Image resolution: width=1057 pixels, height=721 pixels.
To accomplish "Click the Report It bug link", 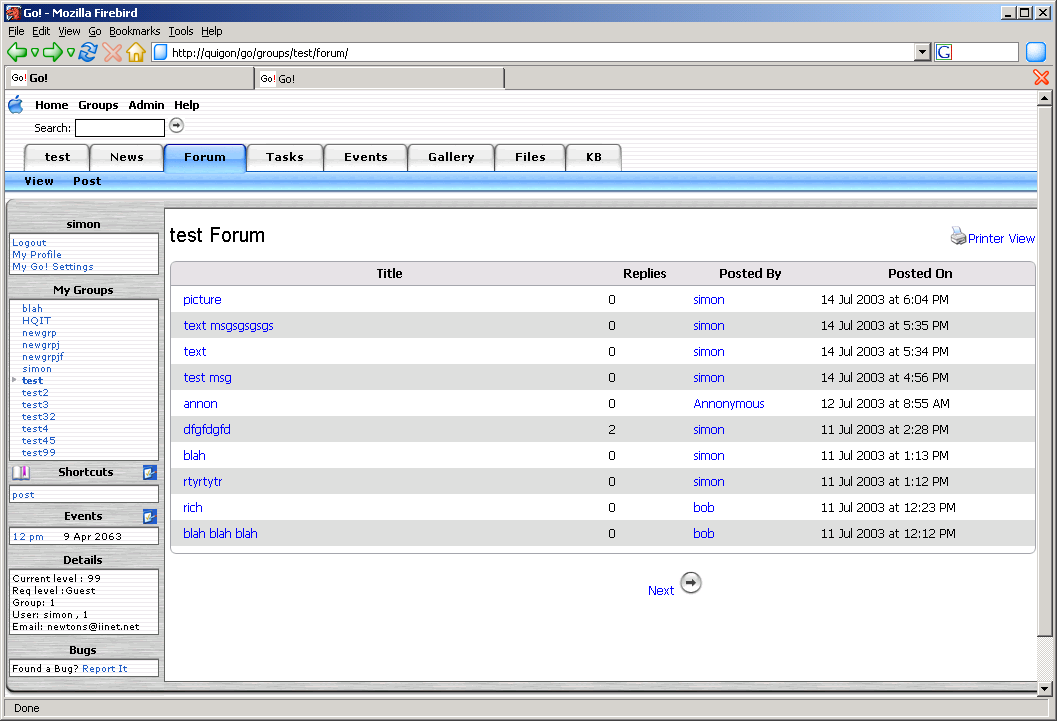I will coord(104,668).
